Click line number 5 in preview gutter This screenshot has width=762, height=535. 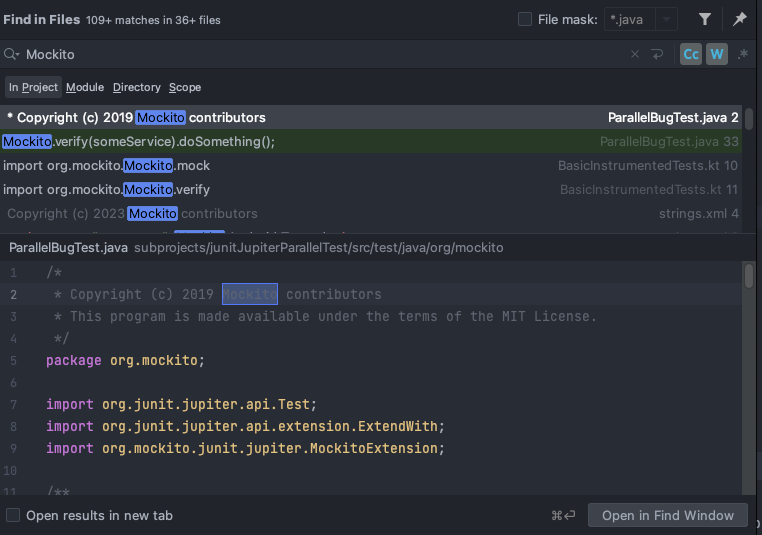tap(13, 361)
